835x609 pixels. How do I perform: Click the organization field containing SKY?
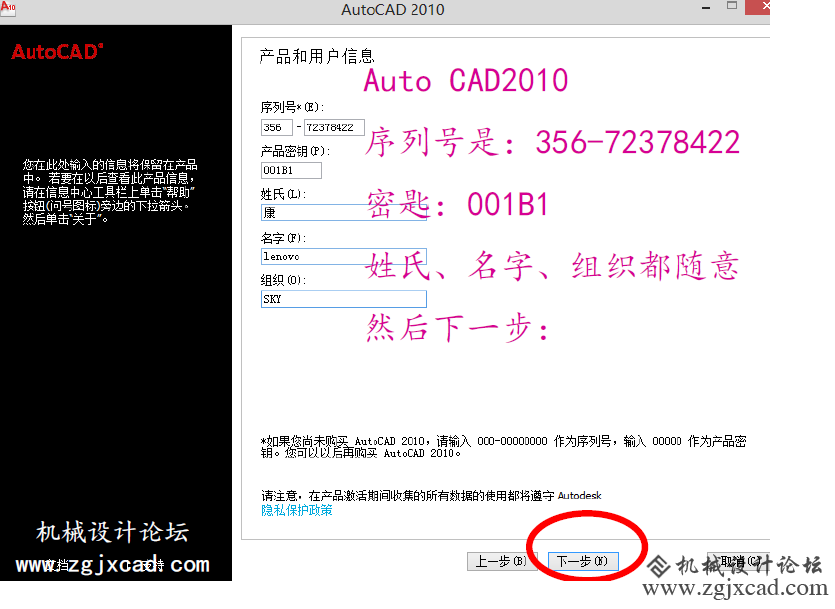[343, 299]
